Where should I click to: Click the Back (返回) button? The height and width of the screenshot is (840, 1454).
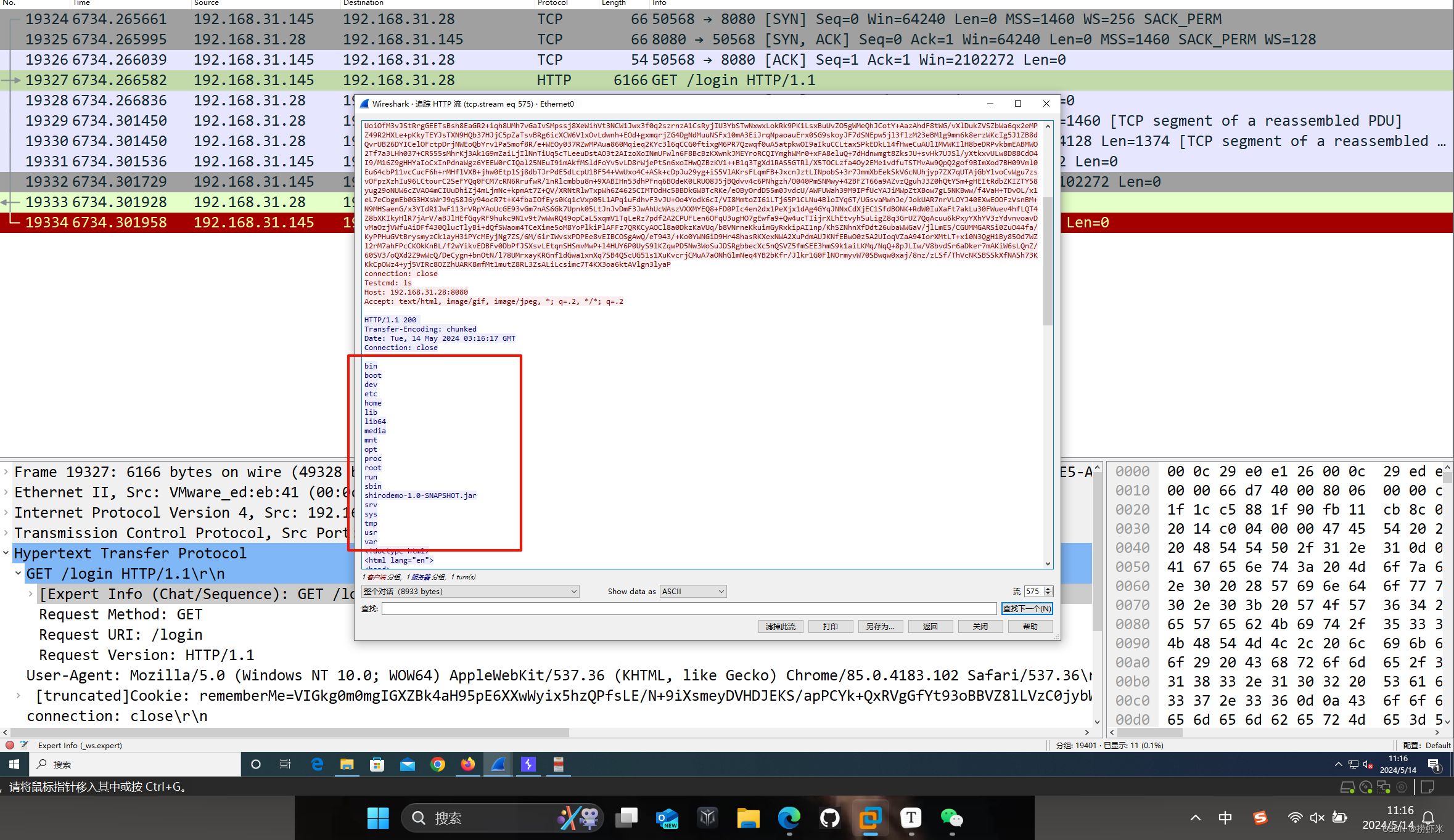(x=930, y=626)
